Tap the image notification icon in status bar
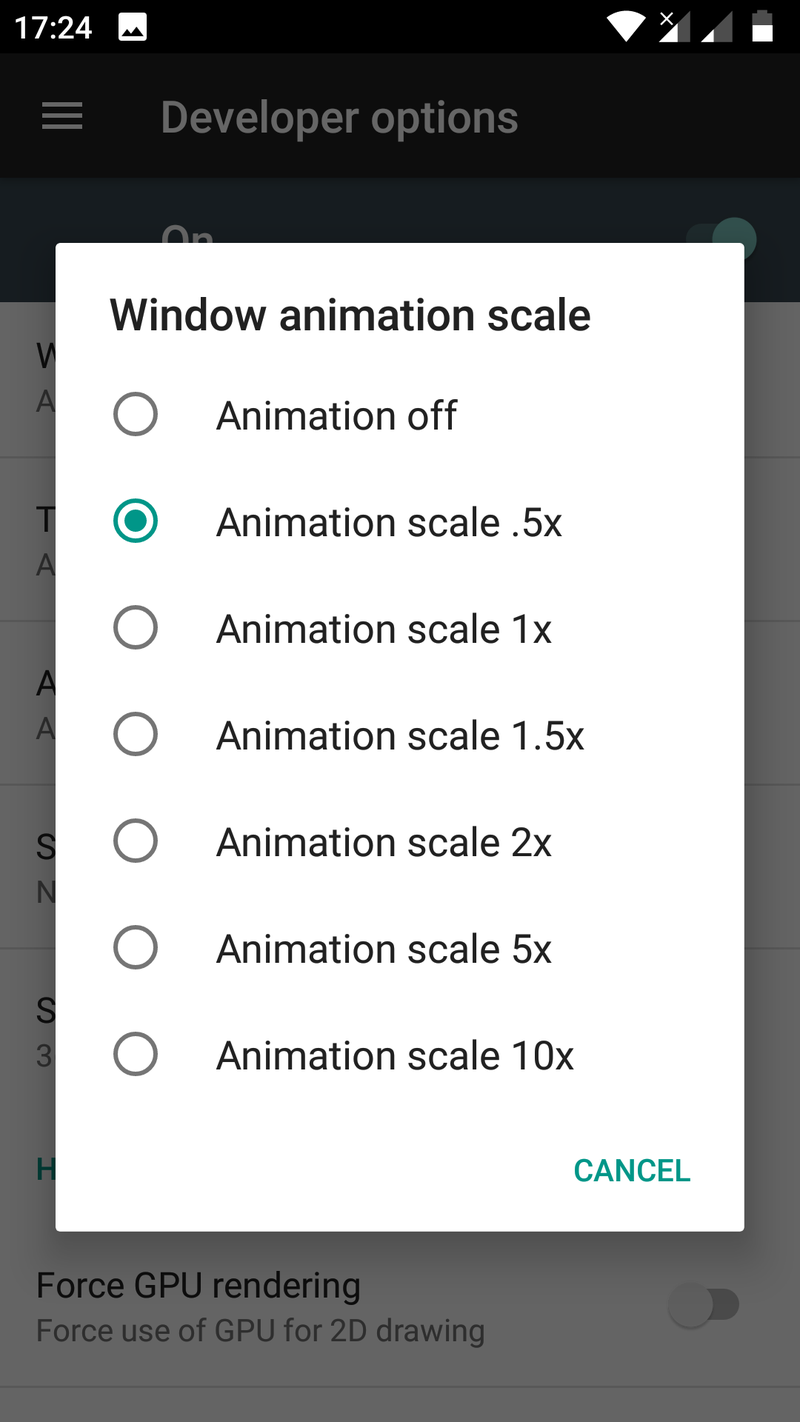This screenshot has height=1422, width=800. (x=132, y=27)
